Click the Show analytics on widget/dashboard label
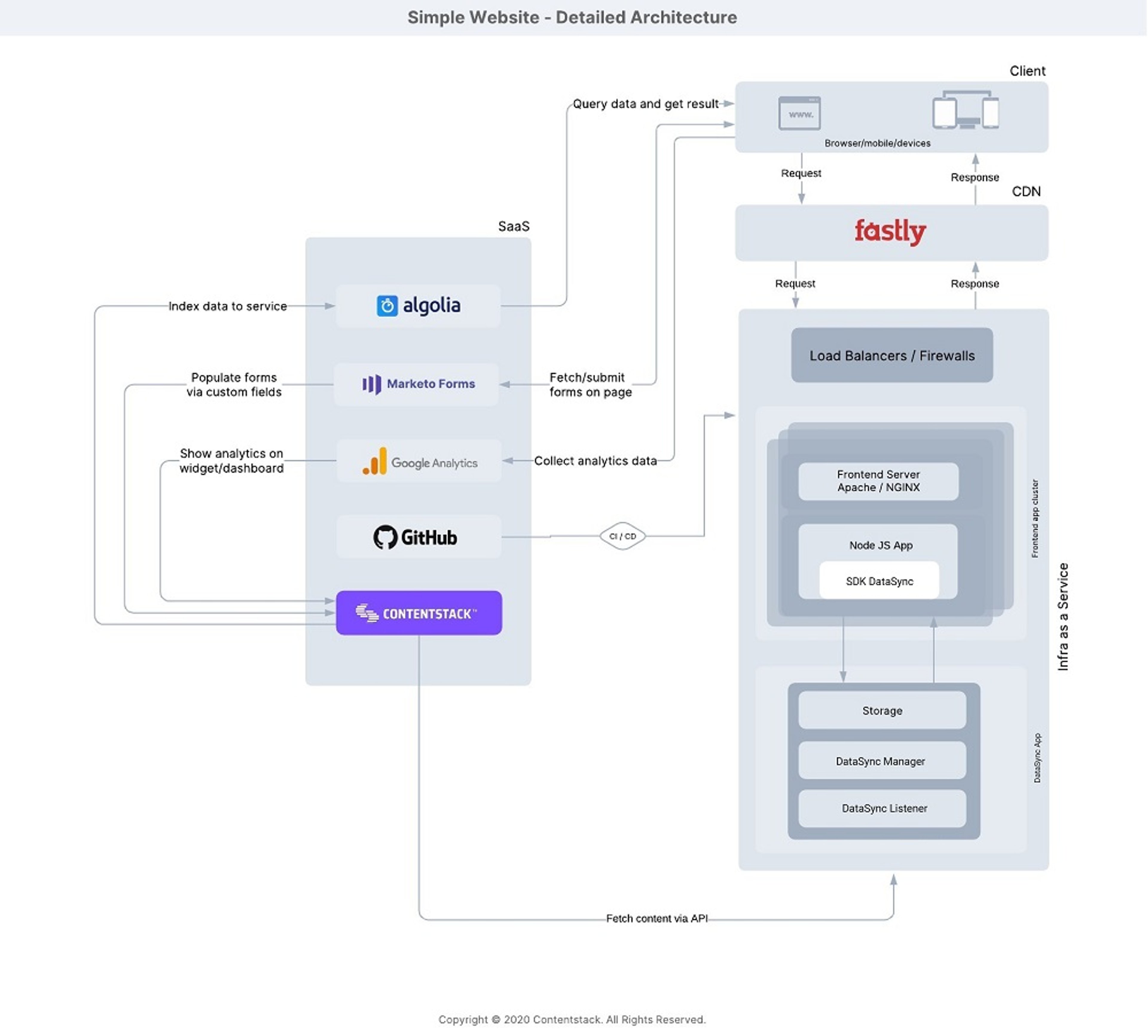1148x1036 pixels. click(x=231, y=460)
